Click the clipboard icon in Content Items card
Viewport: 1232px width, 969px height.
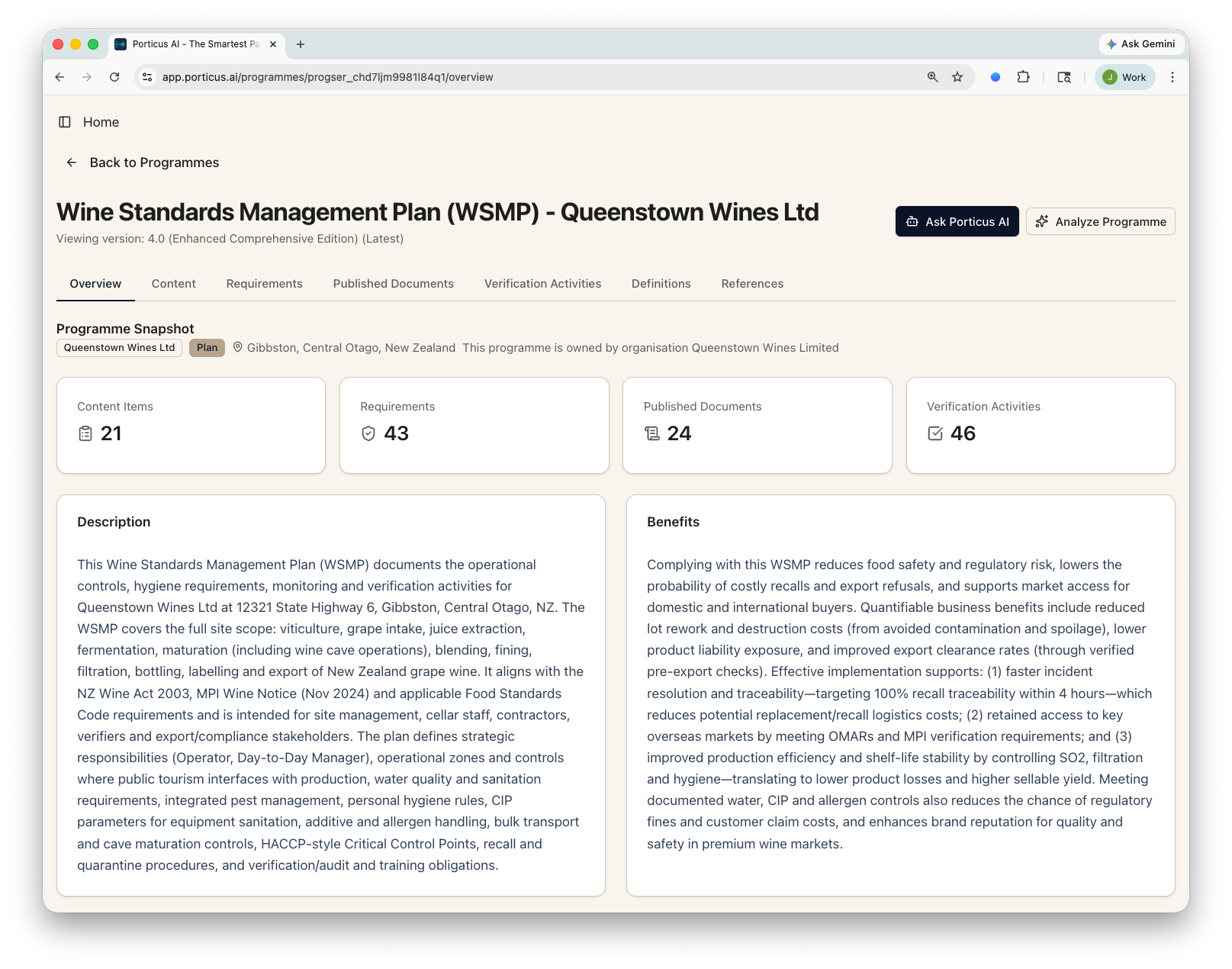(x=85, y=433)
